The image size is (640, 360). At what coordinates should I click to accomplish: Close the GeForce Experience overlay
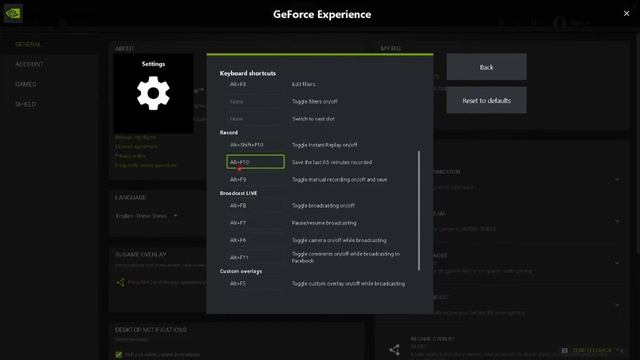(x=627, y=13)
